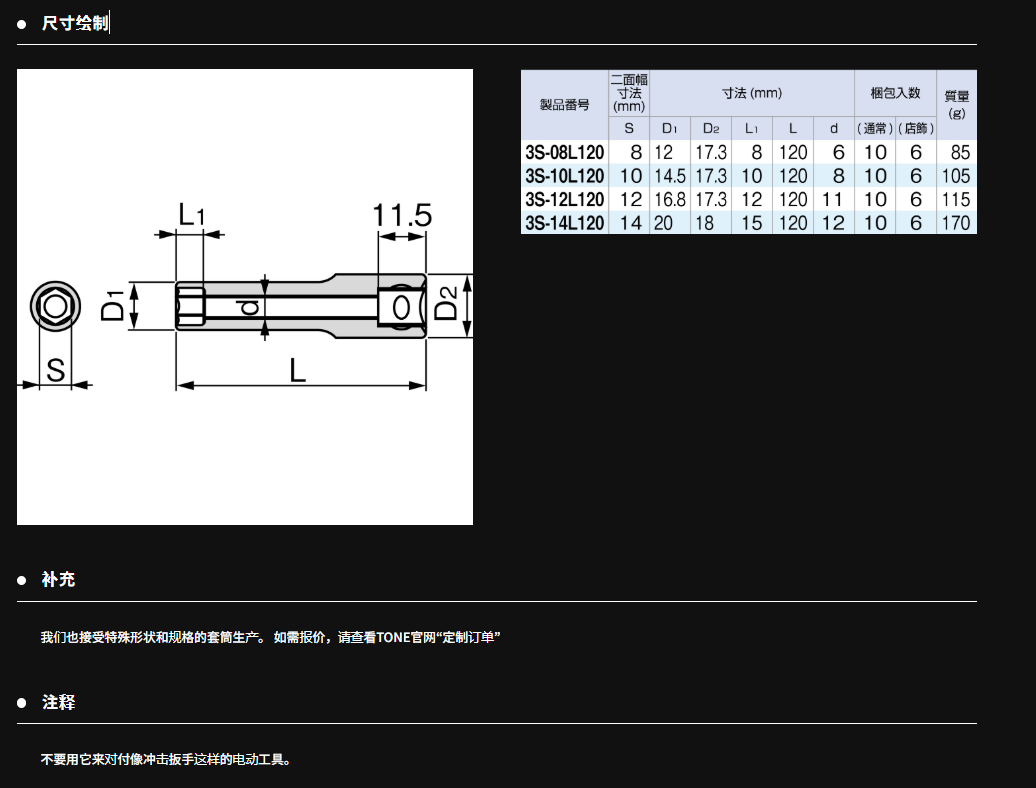The height and width of the screenshot is (788, 1036).
Task: Click the 补充 section heading
Action: [58, 579]
